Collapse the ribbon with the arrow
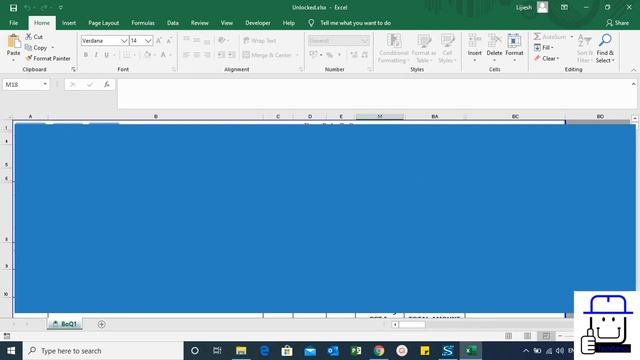Screen dimensions: 640x360 [633, 70]
